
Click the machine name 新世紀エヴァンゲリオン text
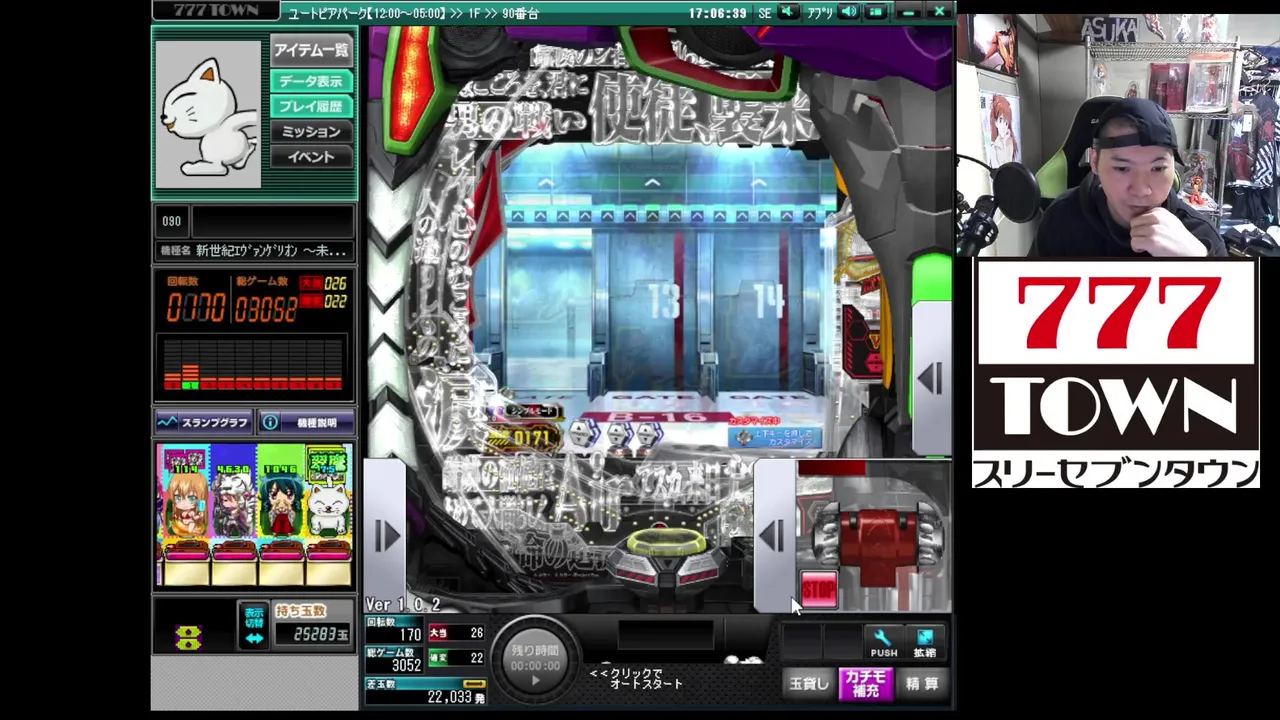[x=271, y=251]
